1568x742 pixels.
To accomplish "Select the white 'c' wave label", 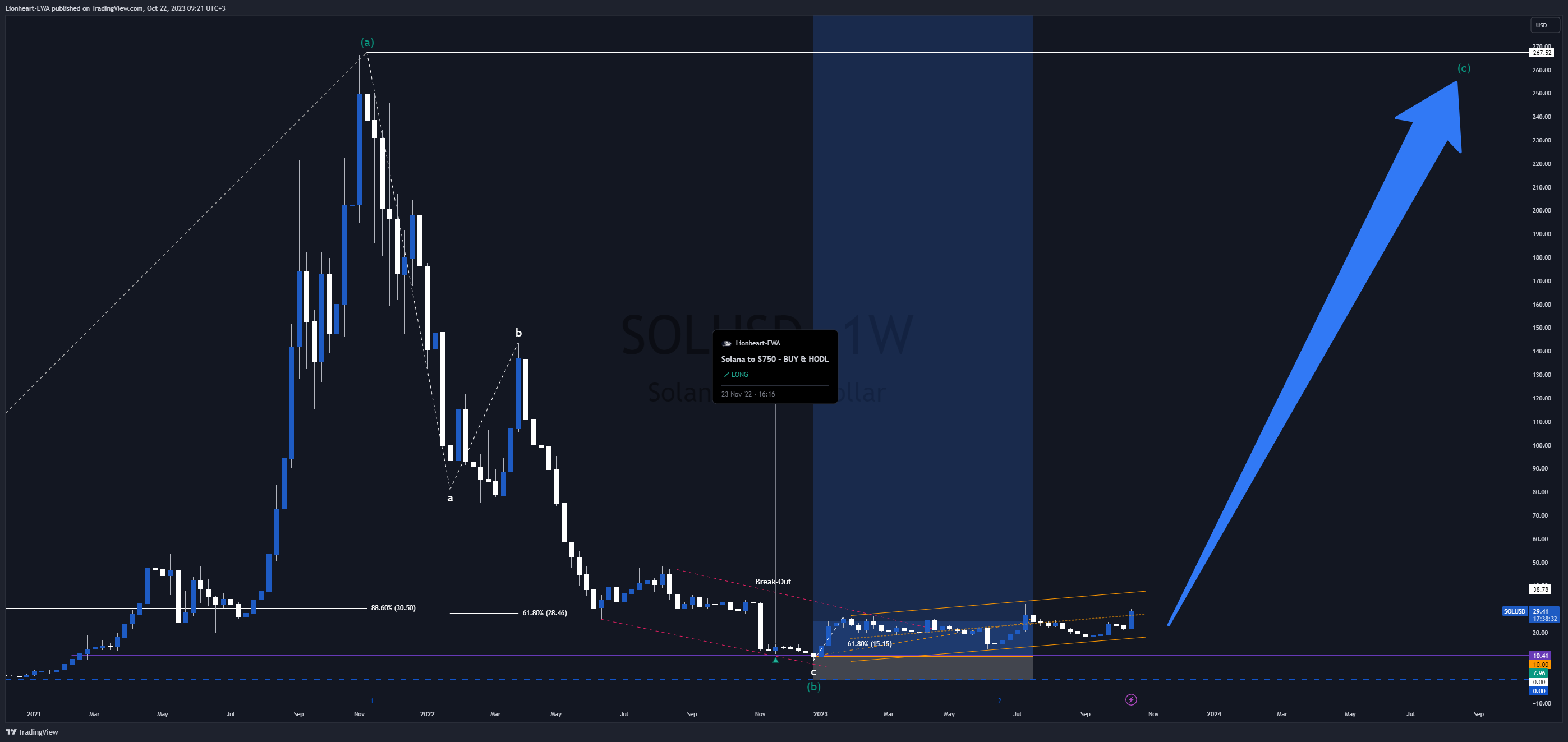I will pos(813,672).
